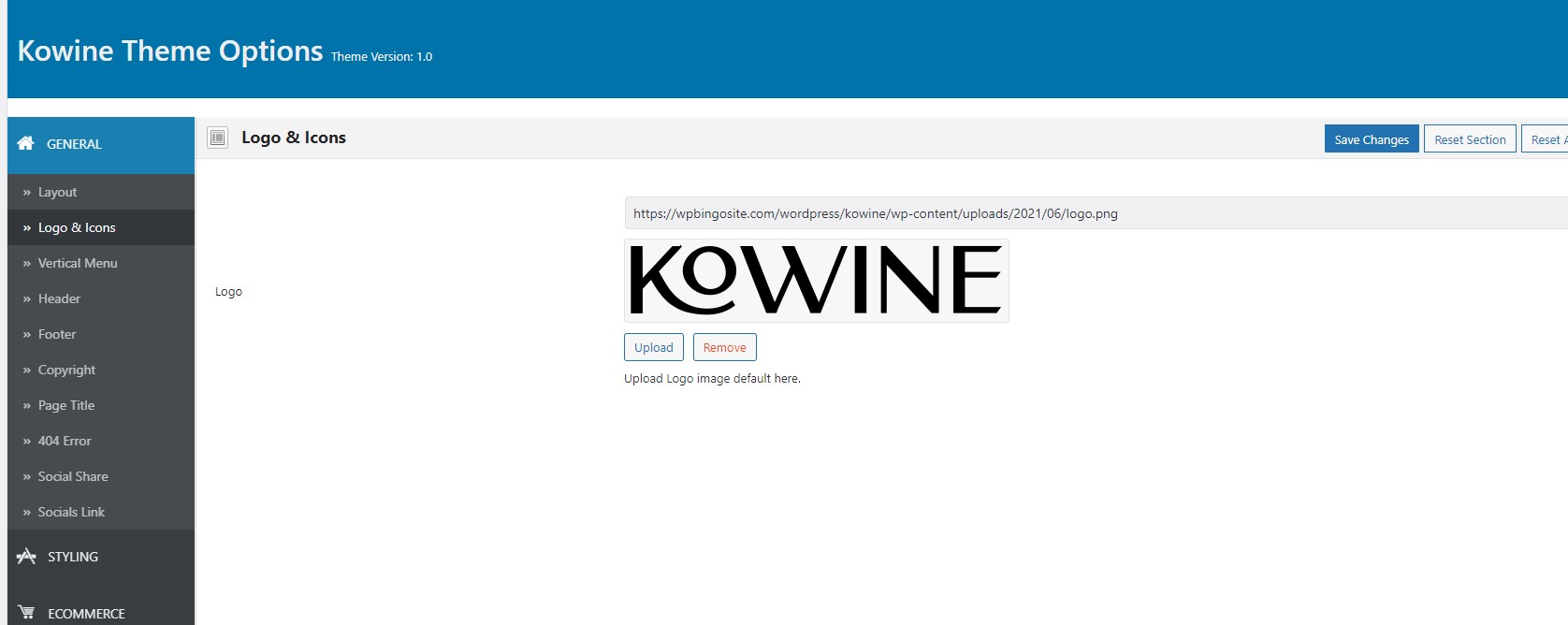Viewport: 1568px width, 625px height.
Task: Click Upload to choose logo image
Action: click(654, 347)
